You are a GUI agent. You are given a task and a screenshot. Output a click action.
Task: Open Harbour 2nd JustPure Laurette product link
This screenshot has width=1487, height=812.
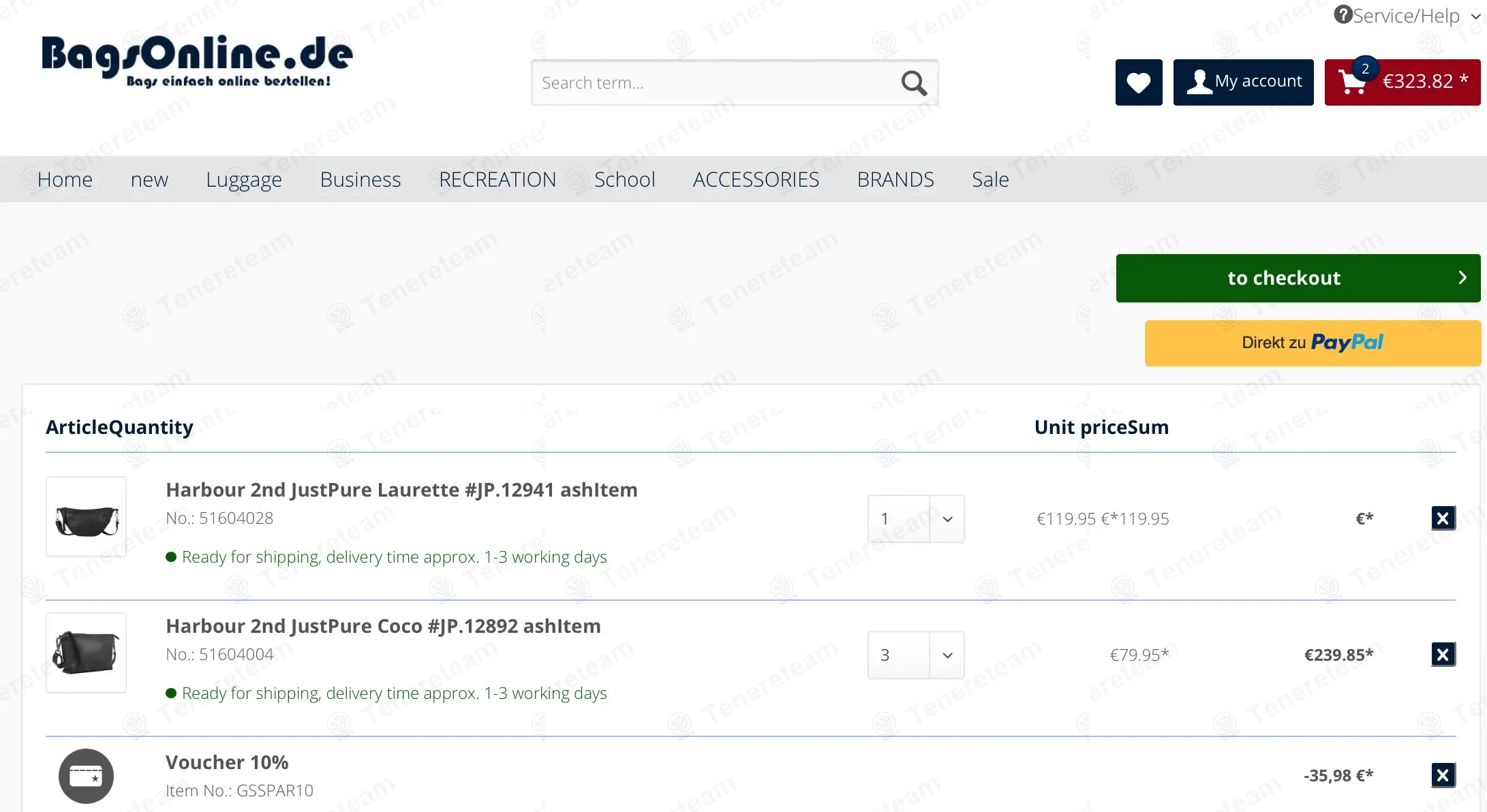401,490
